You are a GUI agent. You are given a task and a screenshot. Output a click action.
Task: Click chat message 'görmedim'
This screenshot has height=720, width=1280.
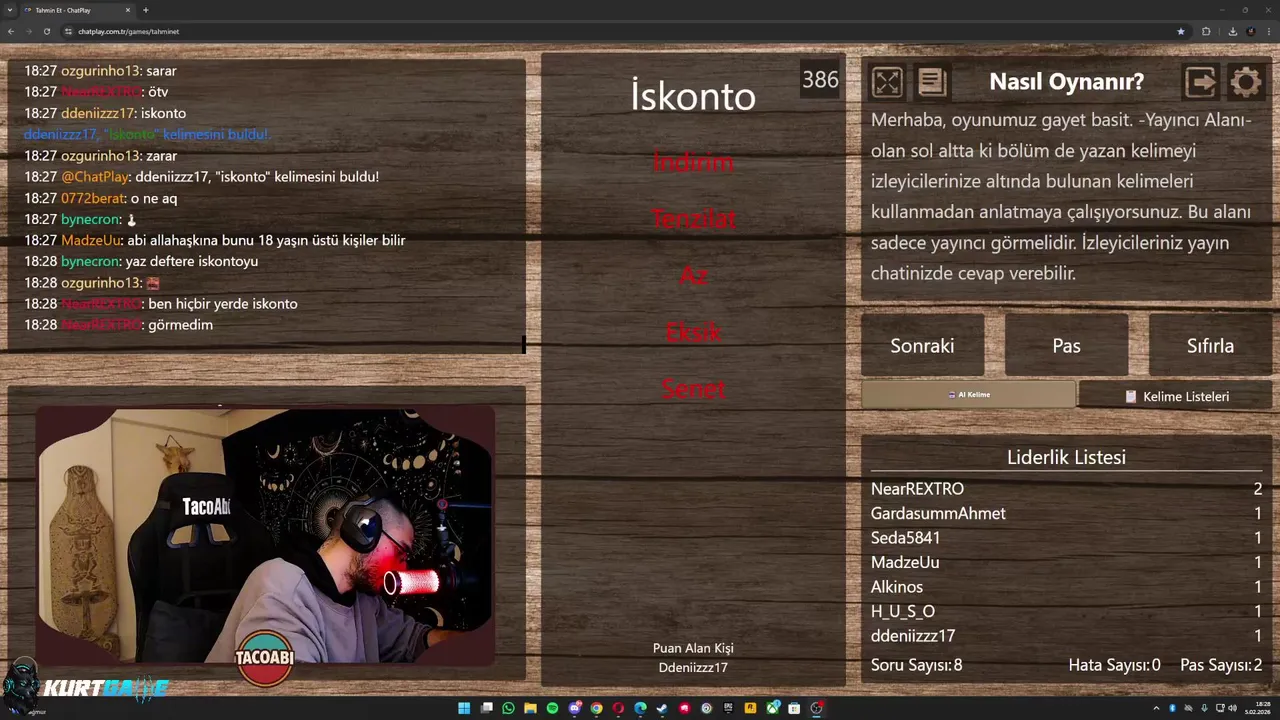pos(119,325)
